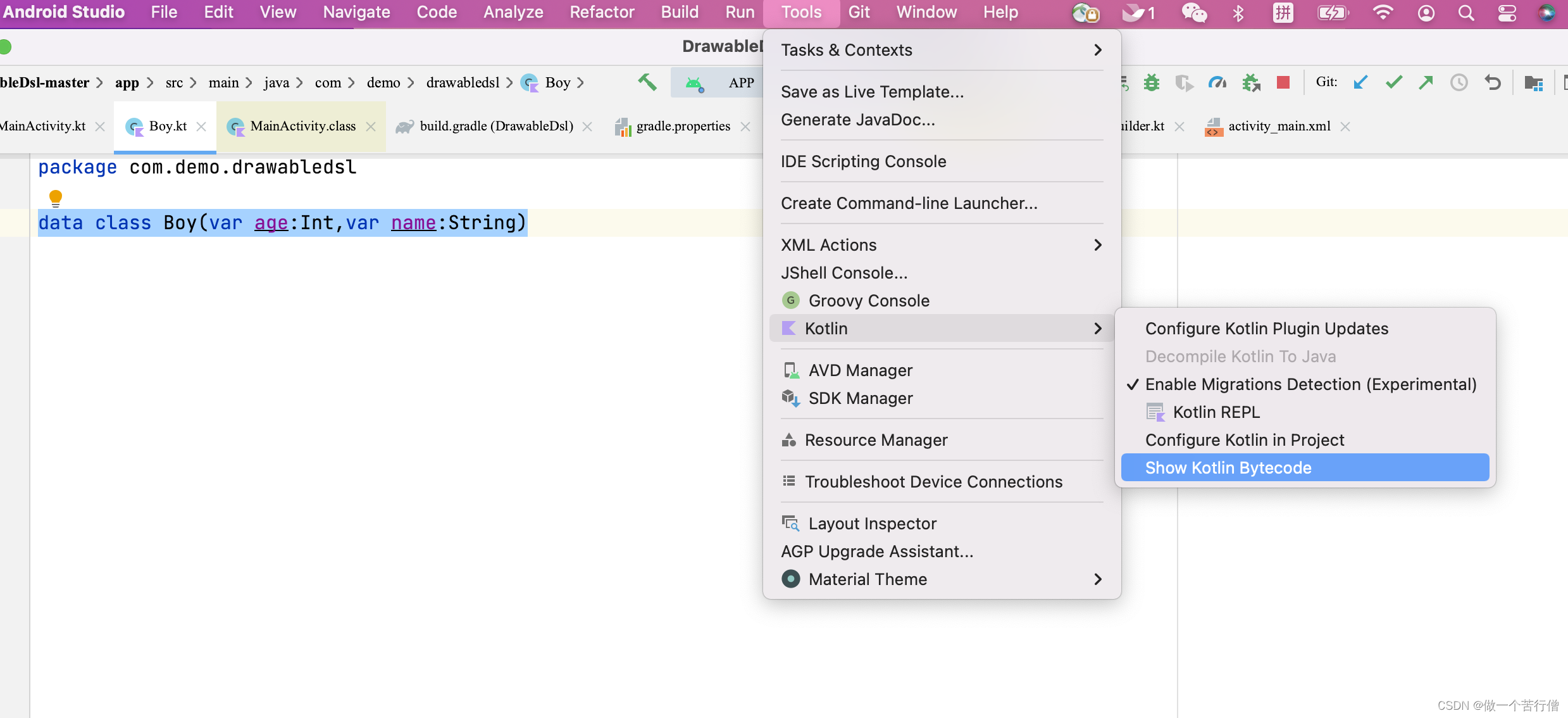This screenshot has width=1568, height=718.
Task: Click the Make Project hammer icon
Action: click(647, 82)
